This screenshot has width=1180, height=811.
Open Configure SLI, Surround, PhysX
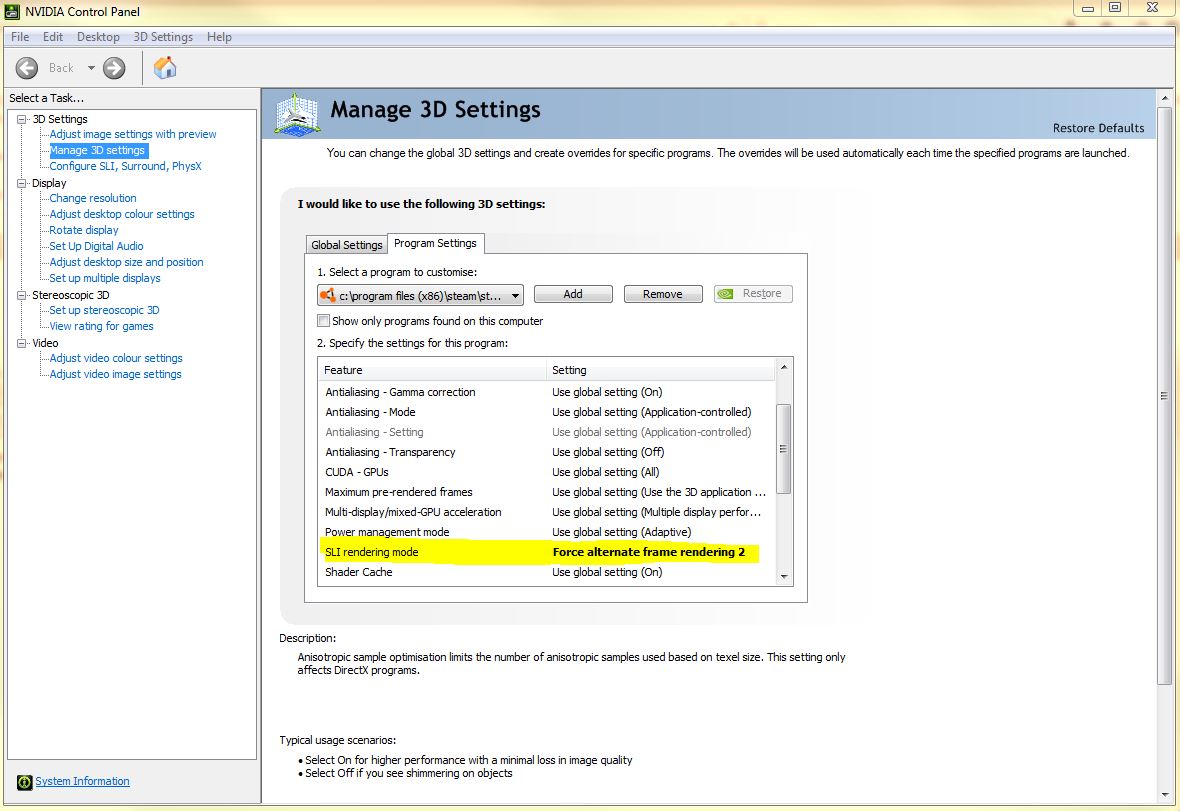coord(125,166)
